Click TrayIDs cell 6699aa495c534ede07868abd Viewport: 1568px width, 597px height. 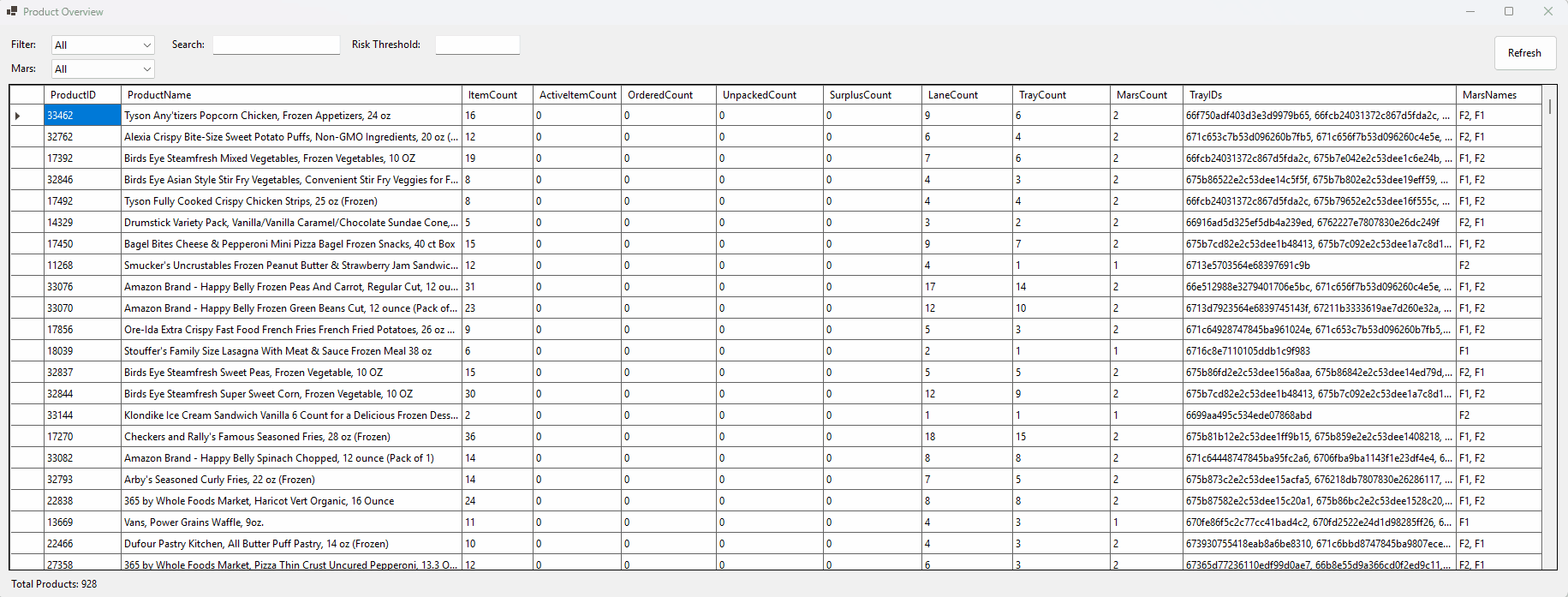coord(1320,415)
